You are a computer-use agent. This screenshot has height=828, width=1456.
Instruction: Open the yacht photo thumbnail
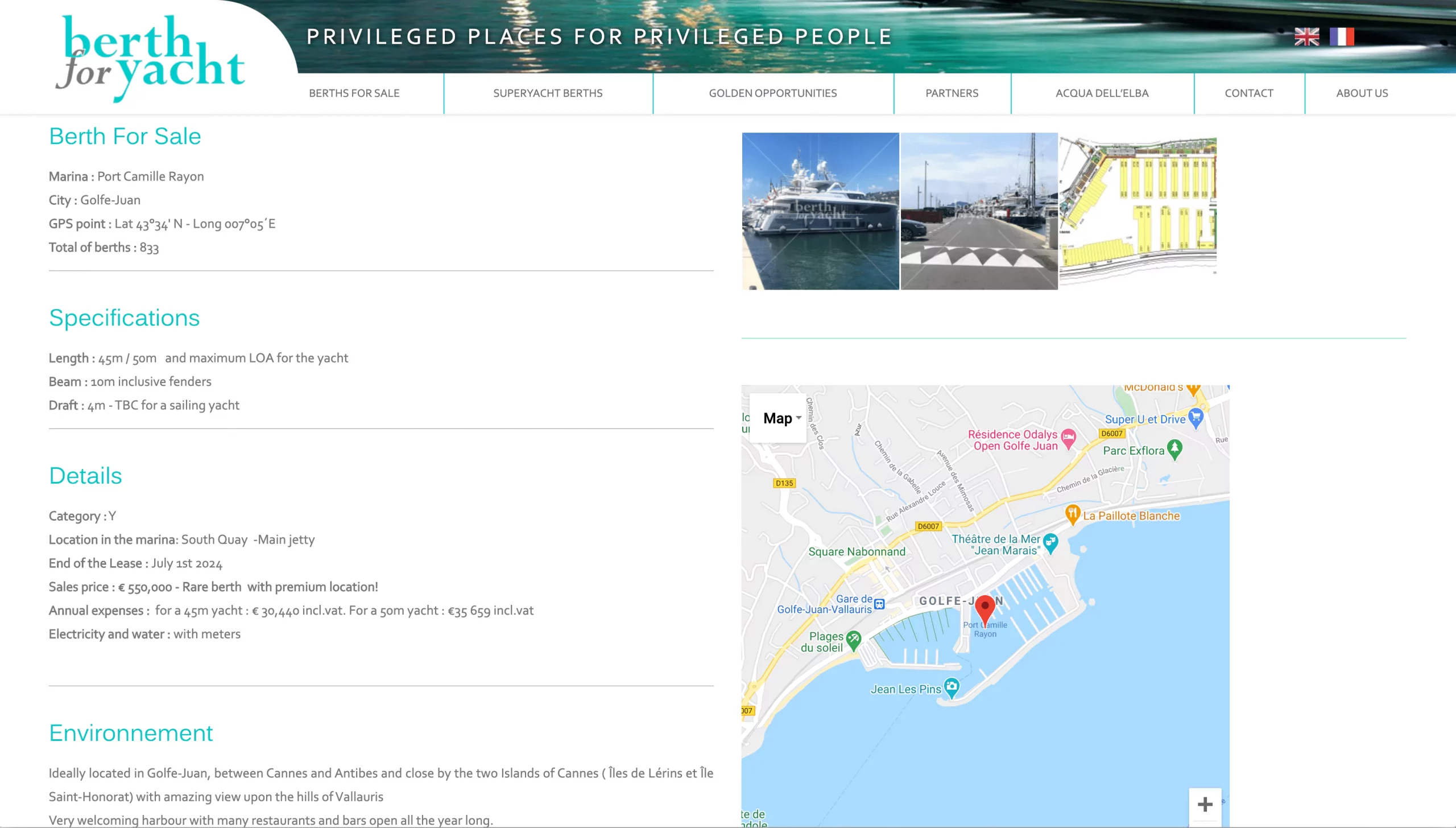coord(820,211)
